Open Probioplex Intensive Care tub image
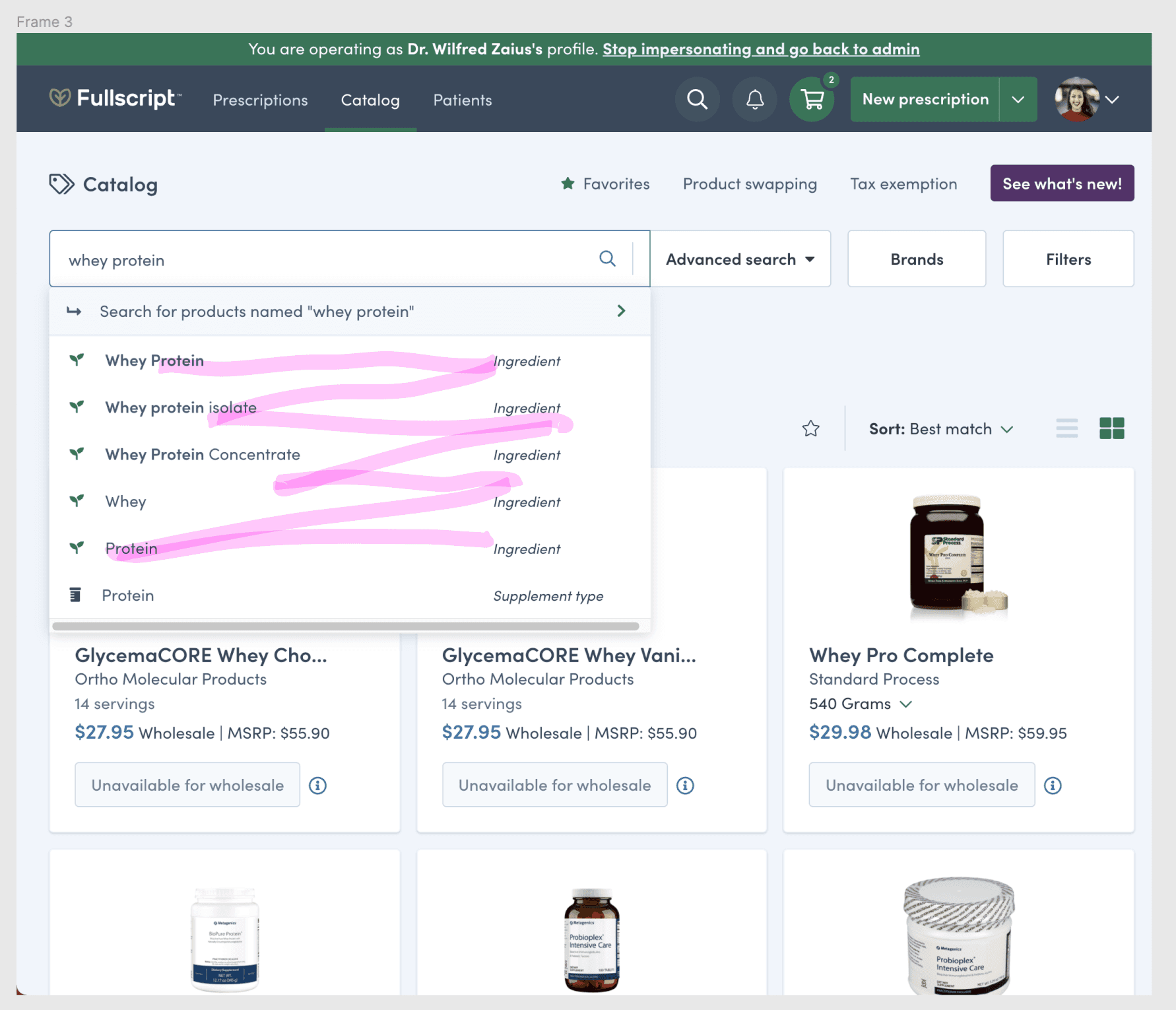The image size is (1176, 1010). point(959,937)
